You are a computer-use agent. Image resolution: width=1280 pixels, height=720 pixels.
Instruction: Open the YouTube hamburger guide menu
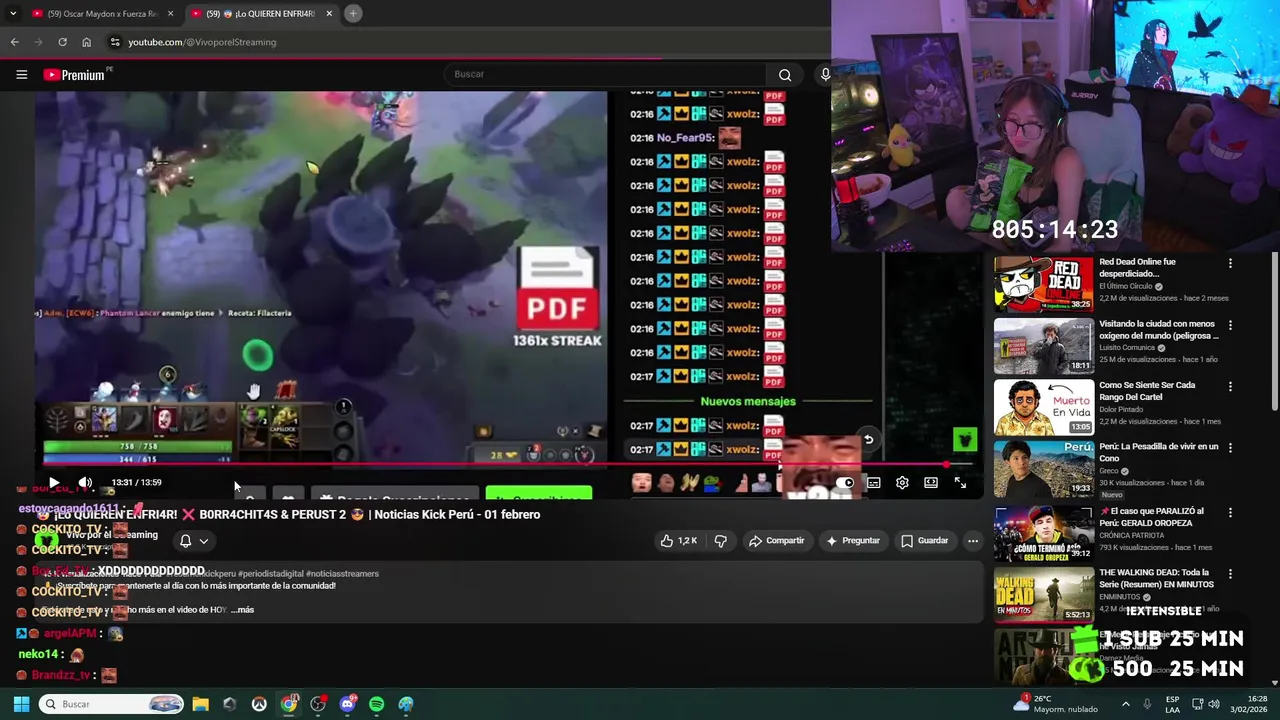[x=21, y=75]
